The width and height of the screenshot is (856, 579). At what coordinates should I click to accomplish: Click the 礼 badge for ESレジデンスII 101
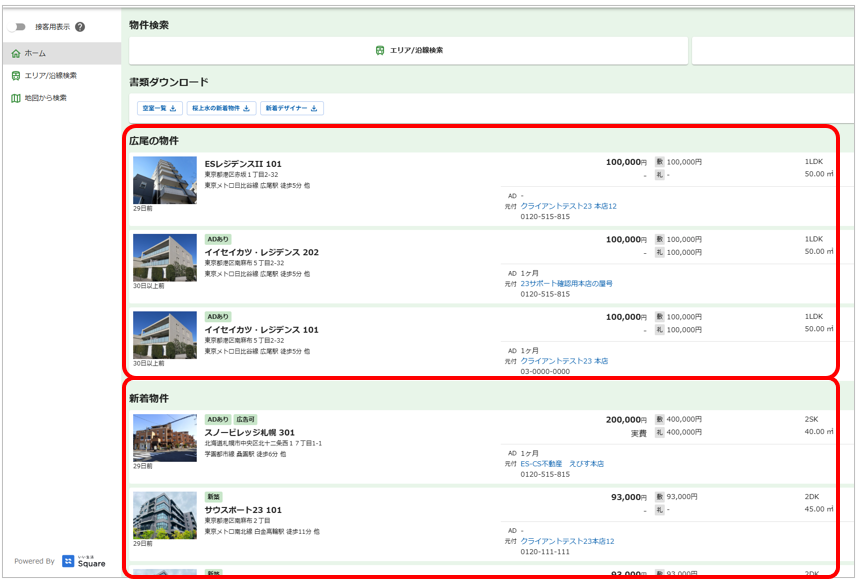click(x=659, y=175)
